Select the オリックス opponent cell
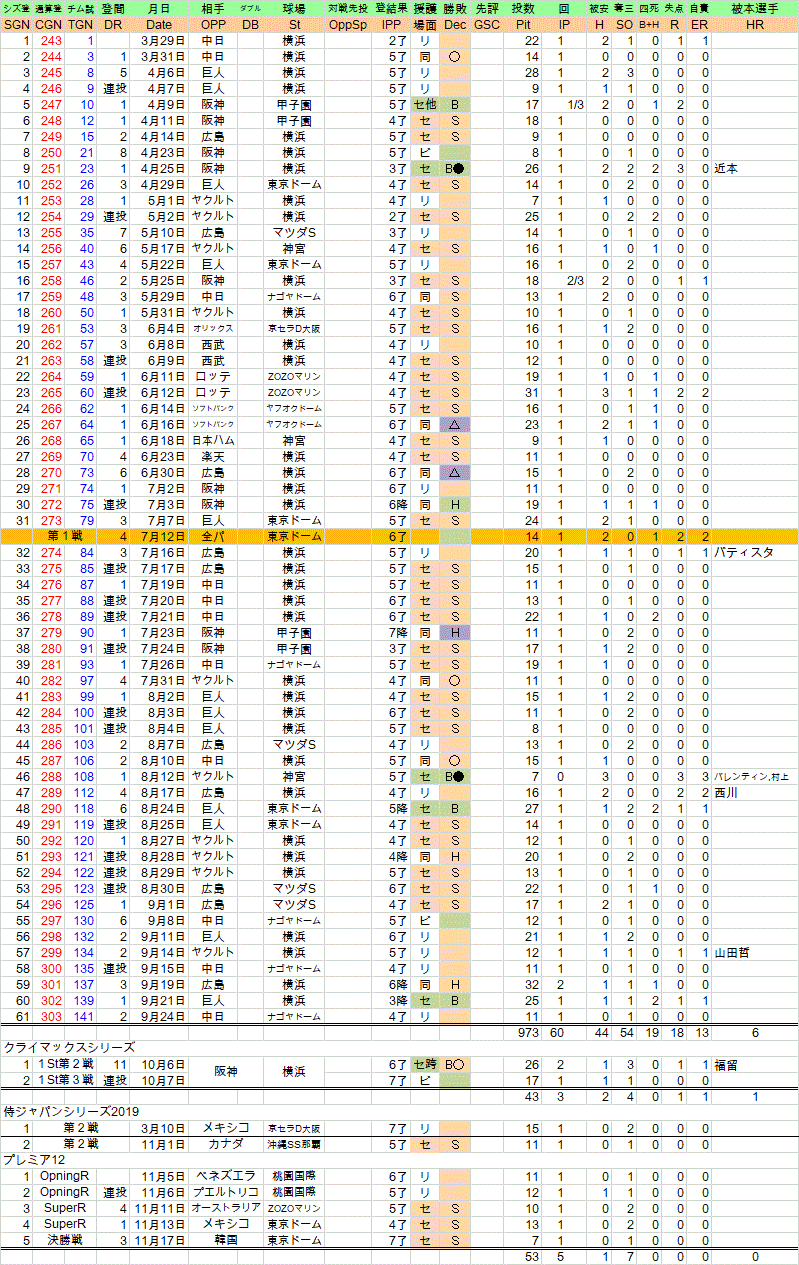The image size is (799, 1265). [x=212, y=328]
